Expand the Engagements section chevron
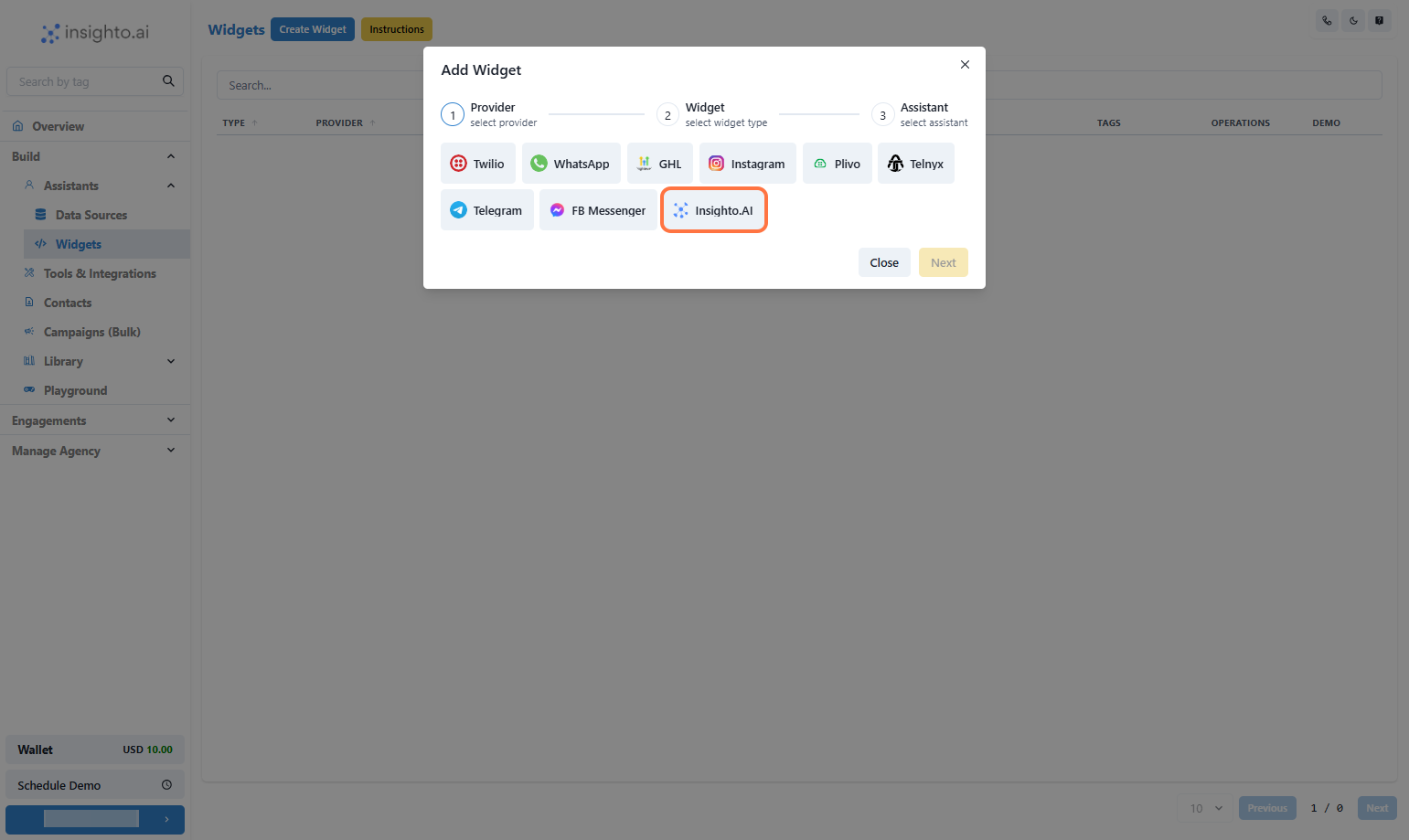The height and width of the screenshot is (840, 1409). (171, 420)
